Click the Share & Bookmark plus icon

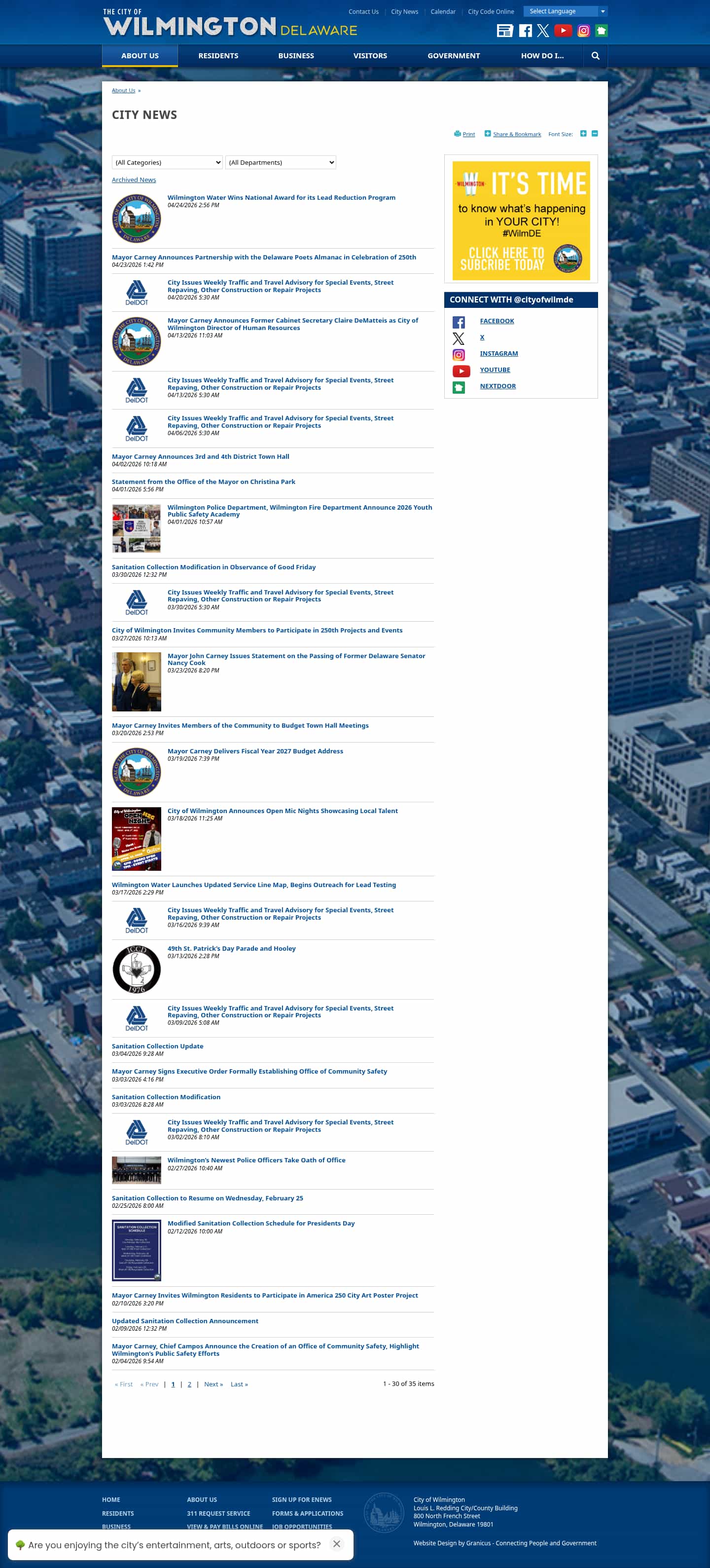487,133
